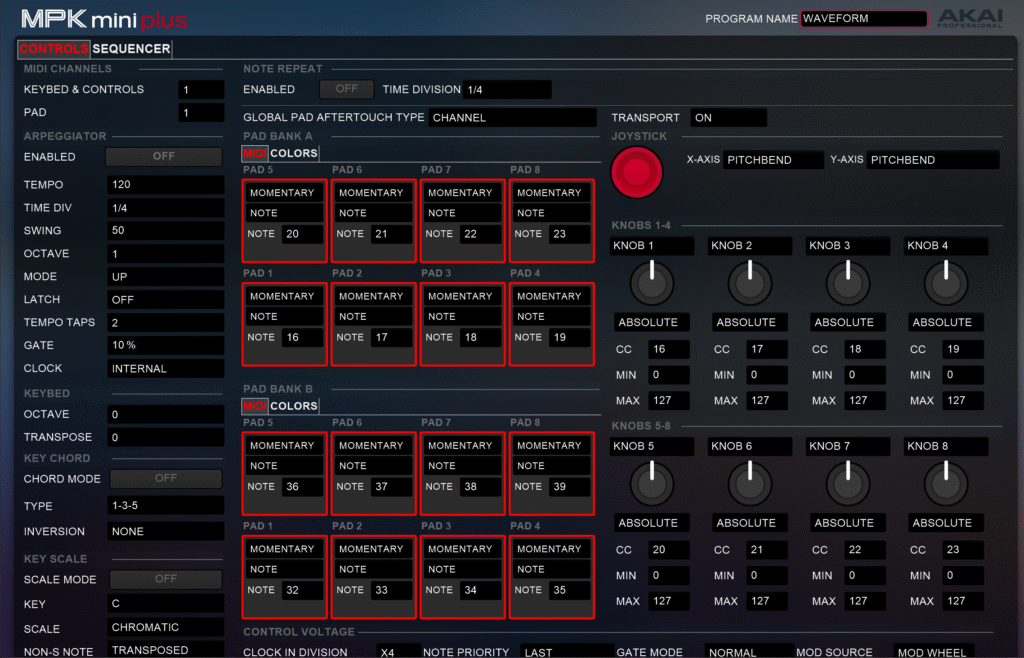The width and height of the screenshot is (1024, 658).
Task: Click the Knob 1 dial
Action: 652,282
